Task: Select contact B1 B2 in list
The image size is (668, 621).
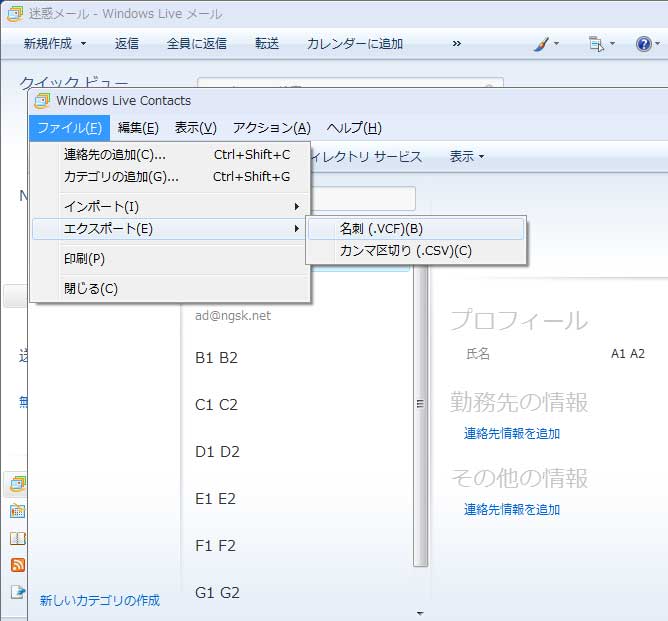Action: tap(216, 358)
